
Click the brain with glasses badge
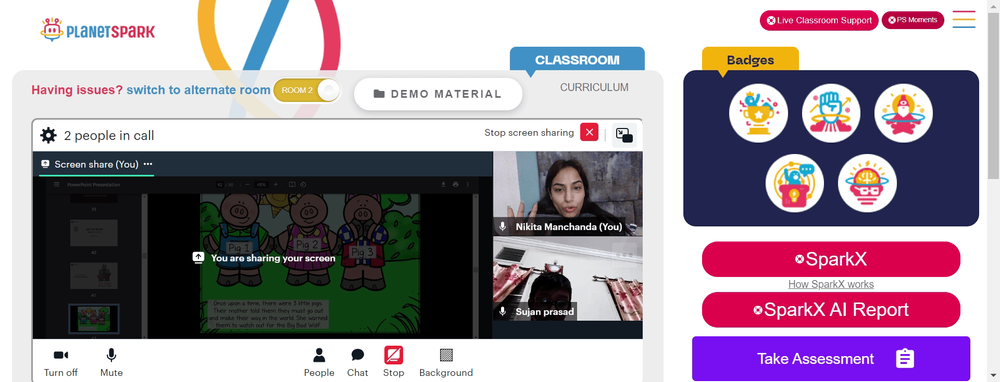pos(867,184)
